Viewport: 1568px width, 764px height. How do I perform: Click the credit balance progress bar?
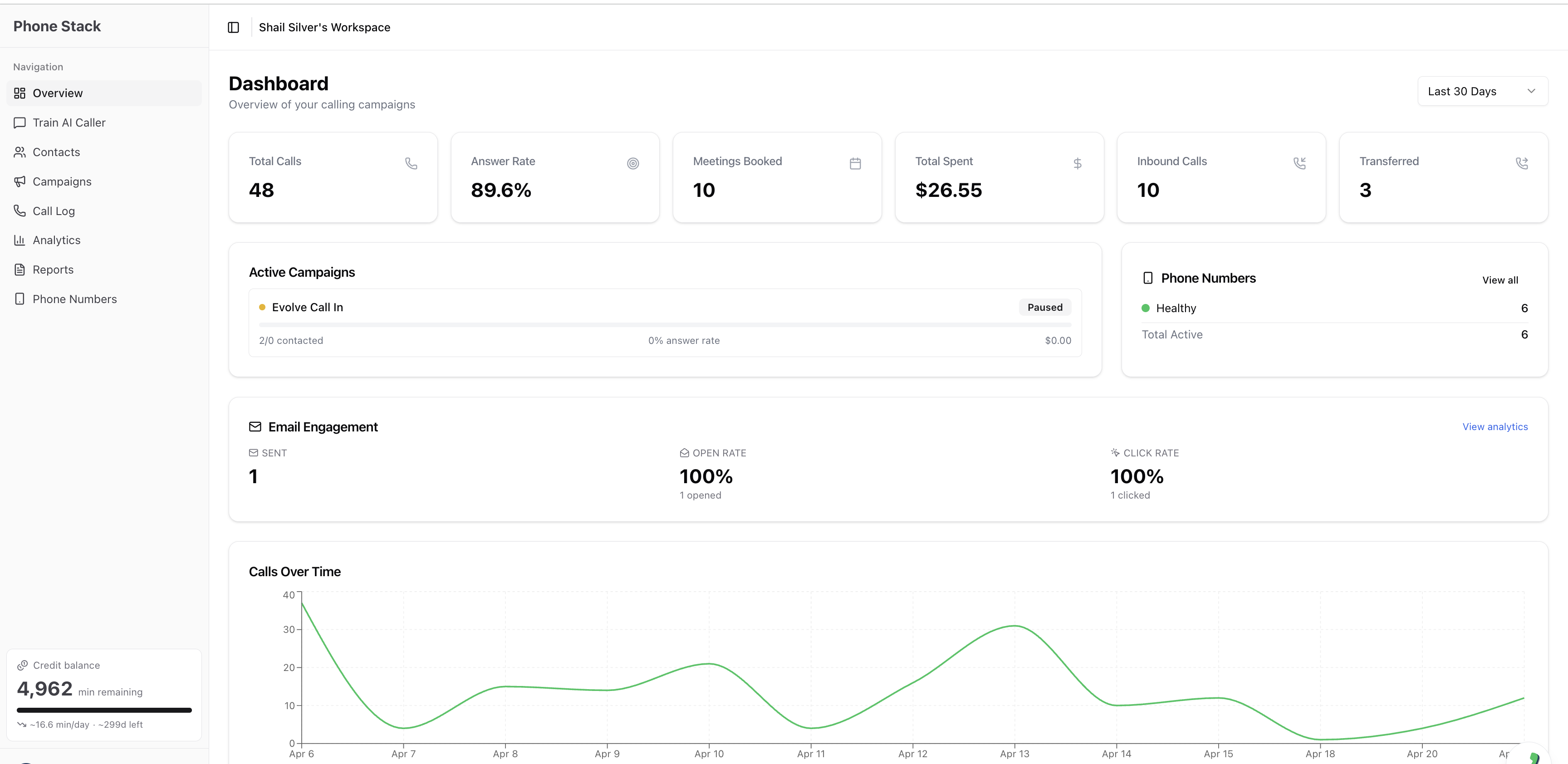pyautogui.click(x=104, y=710)
